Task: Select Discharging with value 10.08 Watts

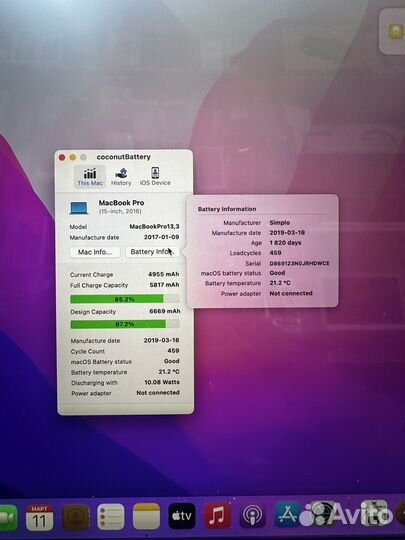Action: click(x=162, y=382)
